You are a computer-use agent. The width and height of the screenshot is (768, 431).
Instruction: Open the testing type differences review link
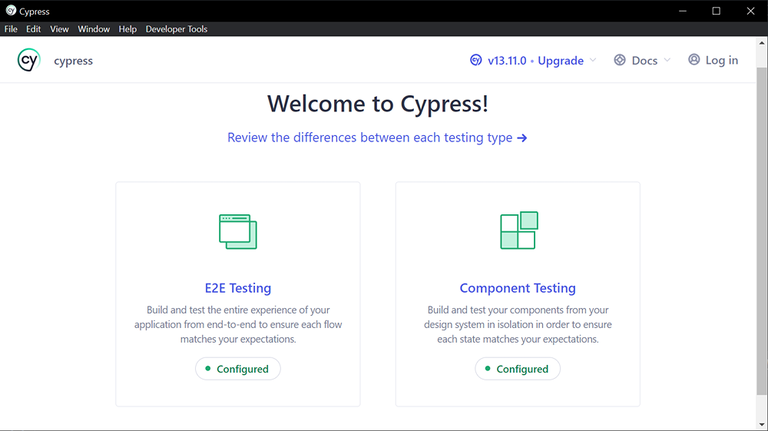[x=377, y=138]
